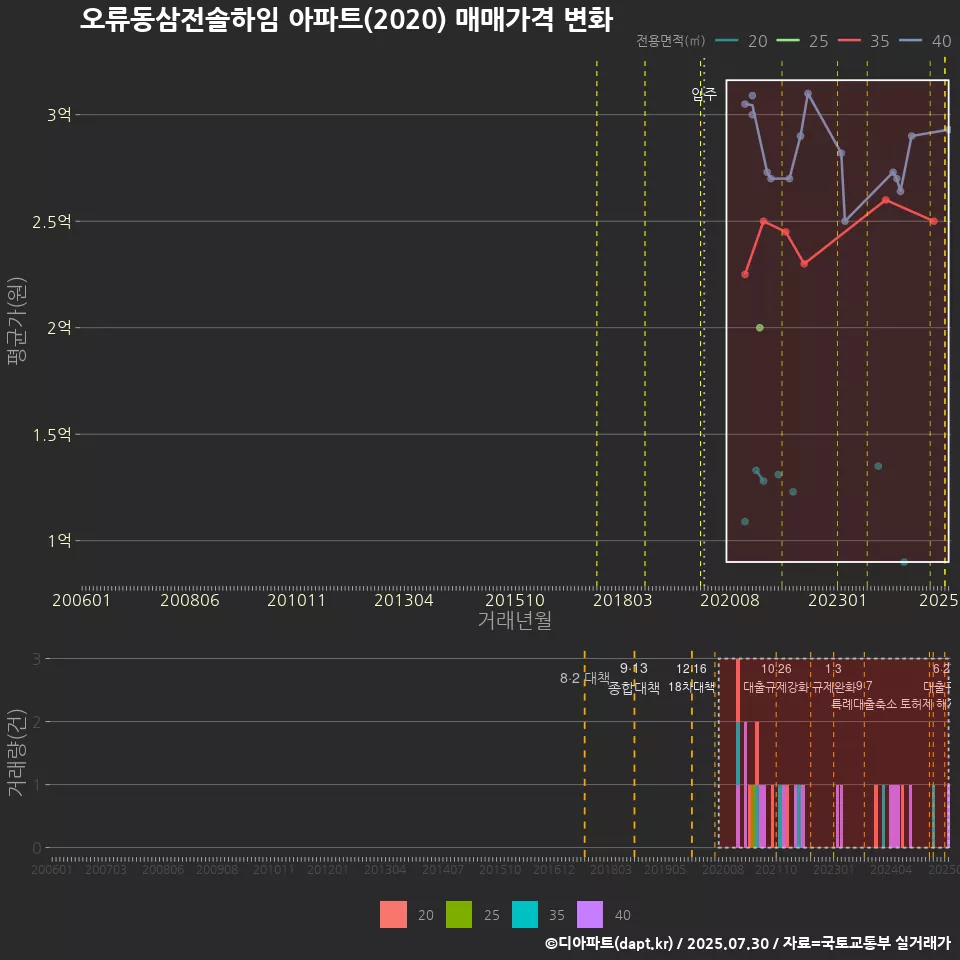The height and width of the screenshot is (960, 960).
Task: Select the 2억 y-axis label
Action: pos(59,328)
